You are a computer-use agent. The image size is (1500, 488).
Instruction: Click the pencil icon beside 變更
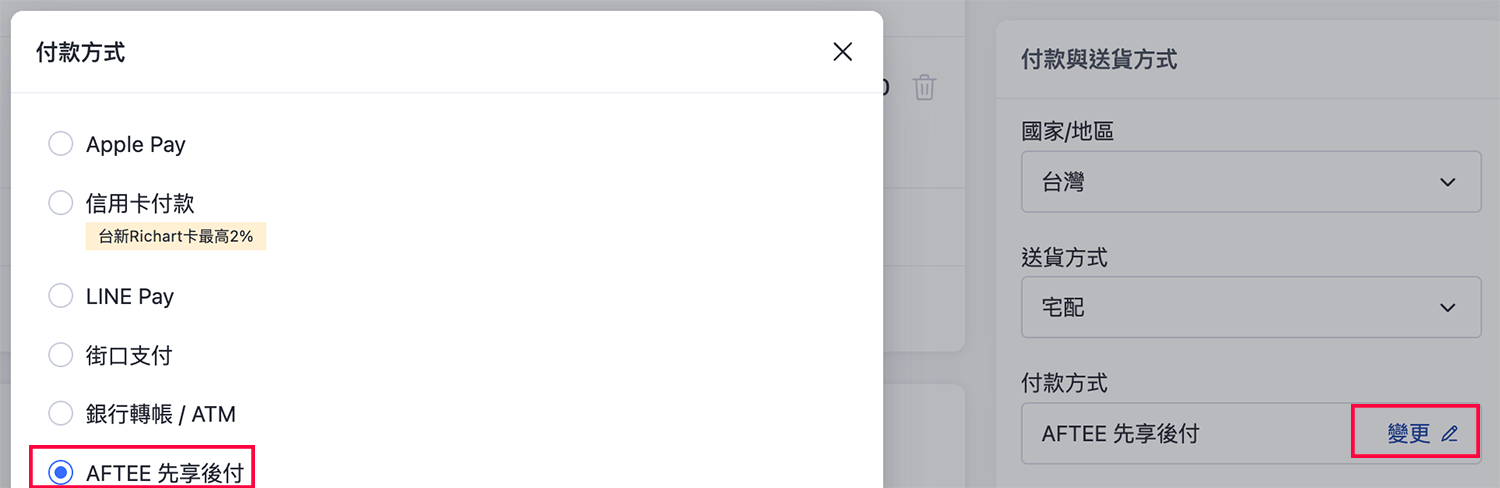click(1449, 434)
